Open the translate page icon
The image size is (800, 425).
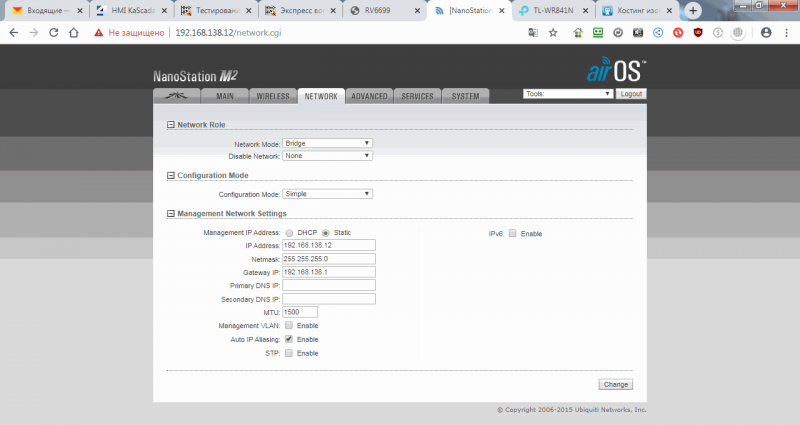pos(533,33)
